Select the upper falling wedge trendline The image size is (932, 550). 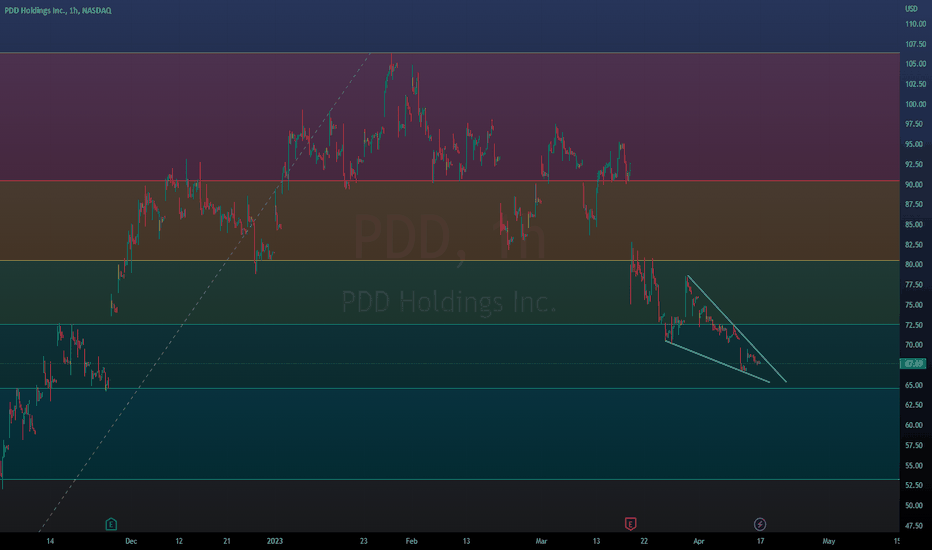(737, 329)
